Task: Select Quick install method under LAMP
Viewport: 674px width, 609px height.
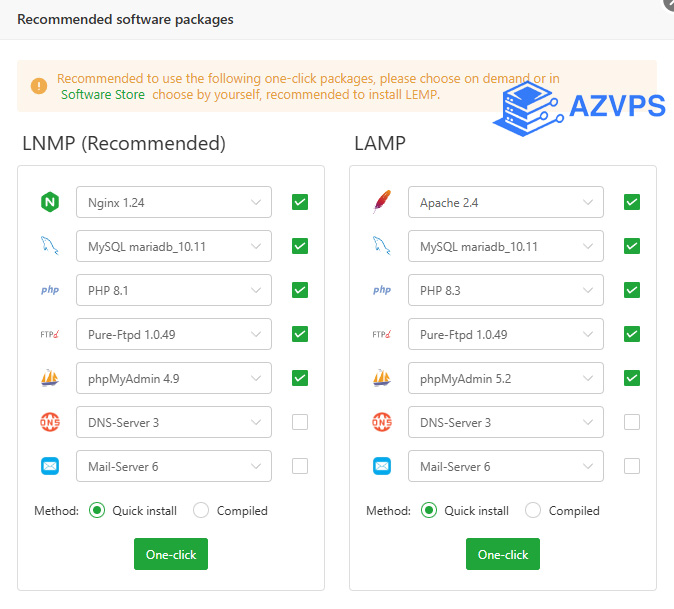Action: click(x=429, y=510)
